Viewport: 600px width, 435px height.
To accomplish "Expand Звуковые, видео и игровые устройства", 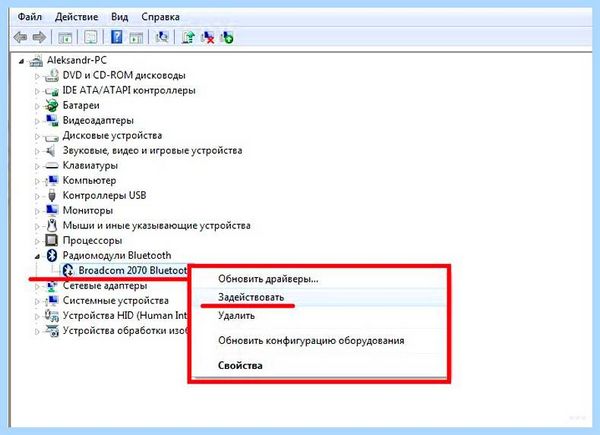I will (x=37, y=151).
